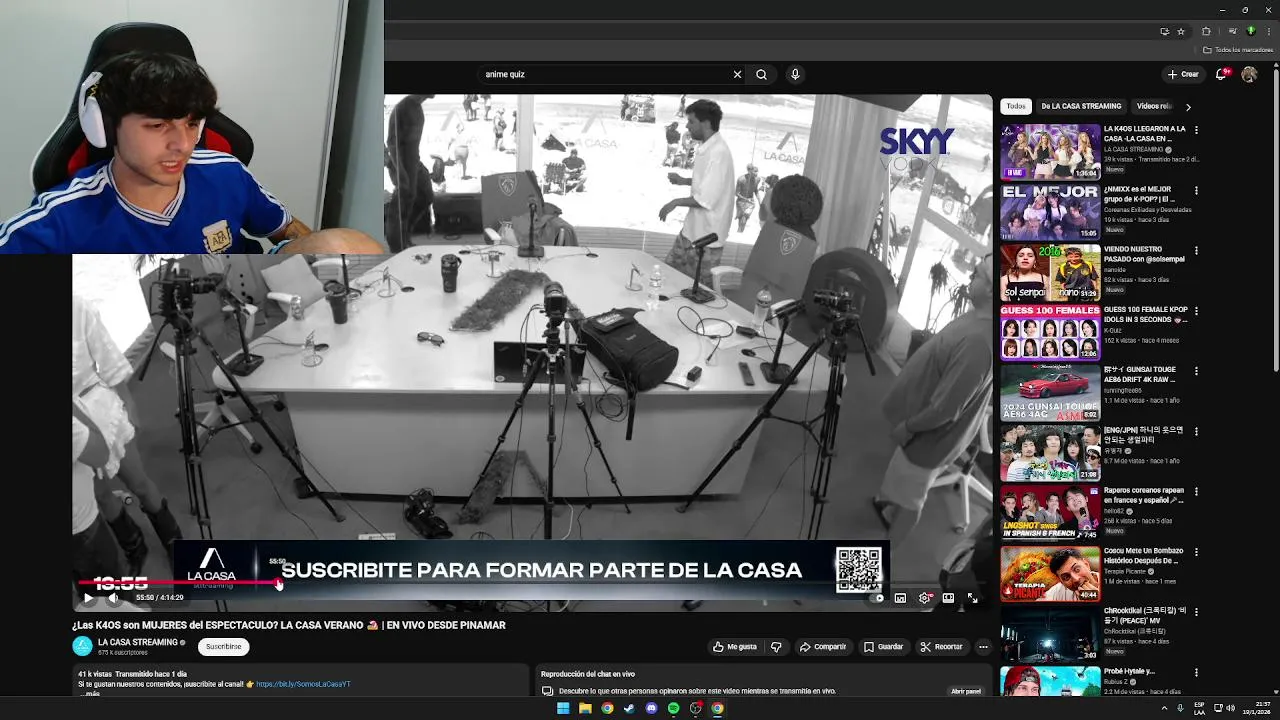
Task: Show more filter chips with the arrow
Action: (1188, 106)
